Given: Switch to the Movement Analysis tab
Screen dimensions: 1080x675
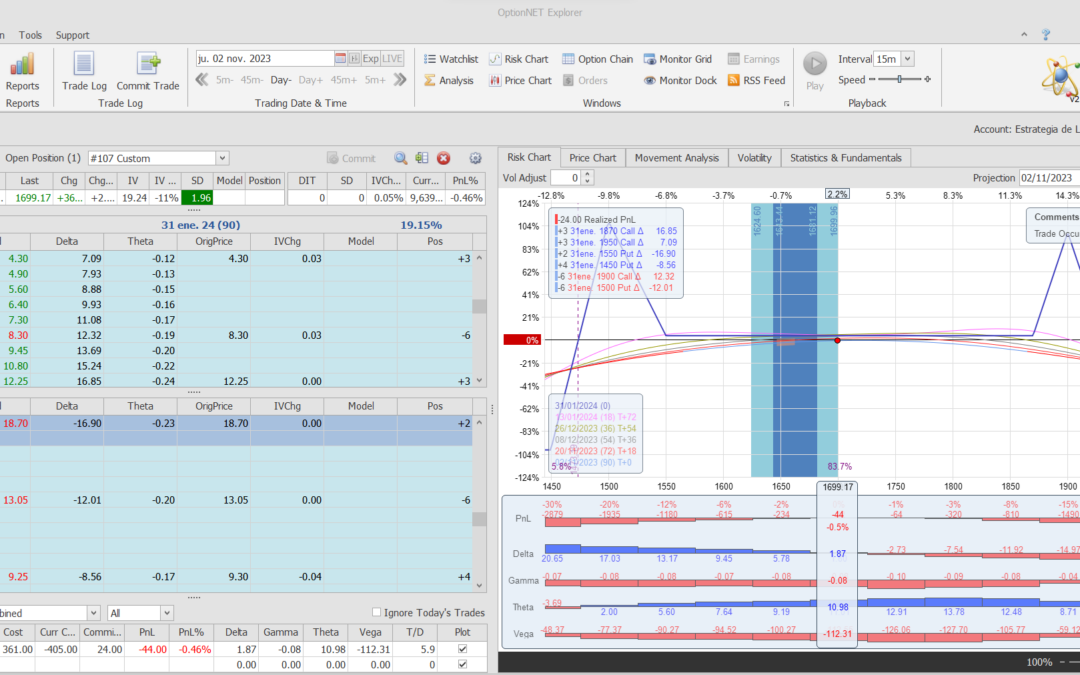Looking at the screenshot, I should [676, 157].
